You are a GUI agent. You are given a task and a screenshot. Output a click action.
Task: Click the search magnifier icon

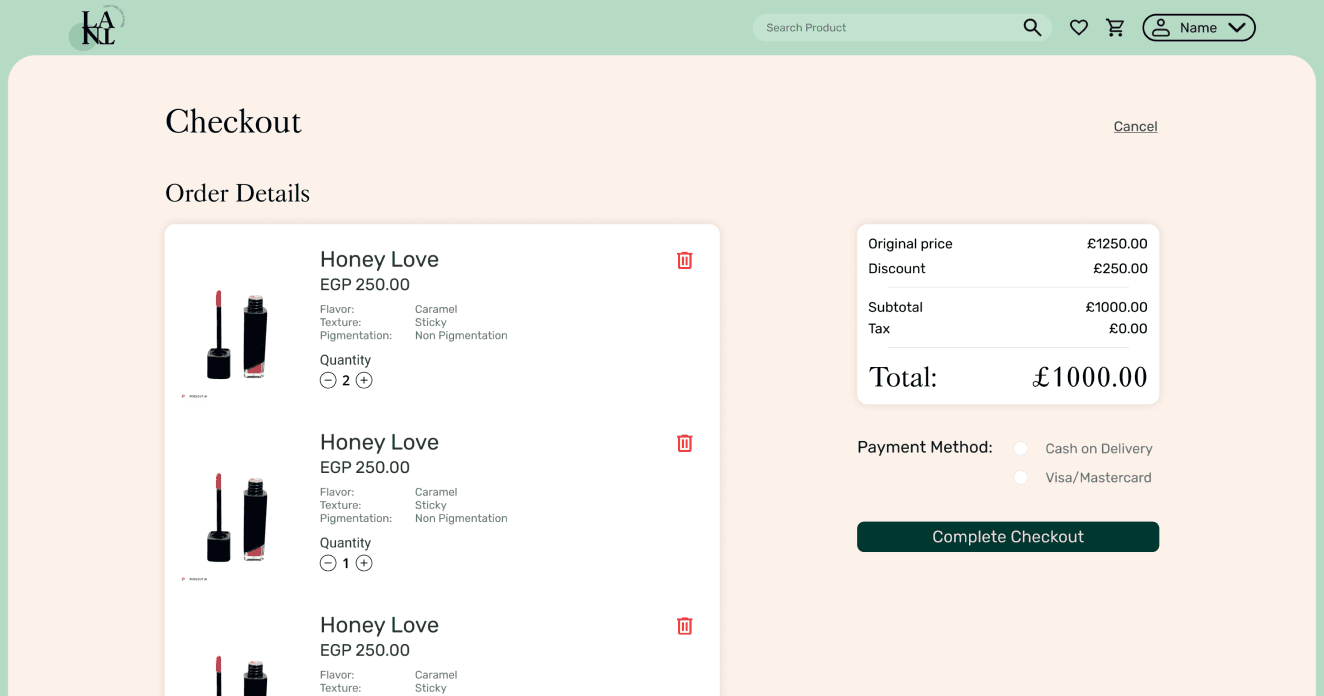(1032, 28)
